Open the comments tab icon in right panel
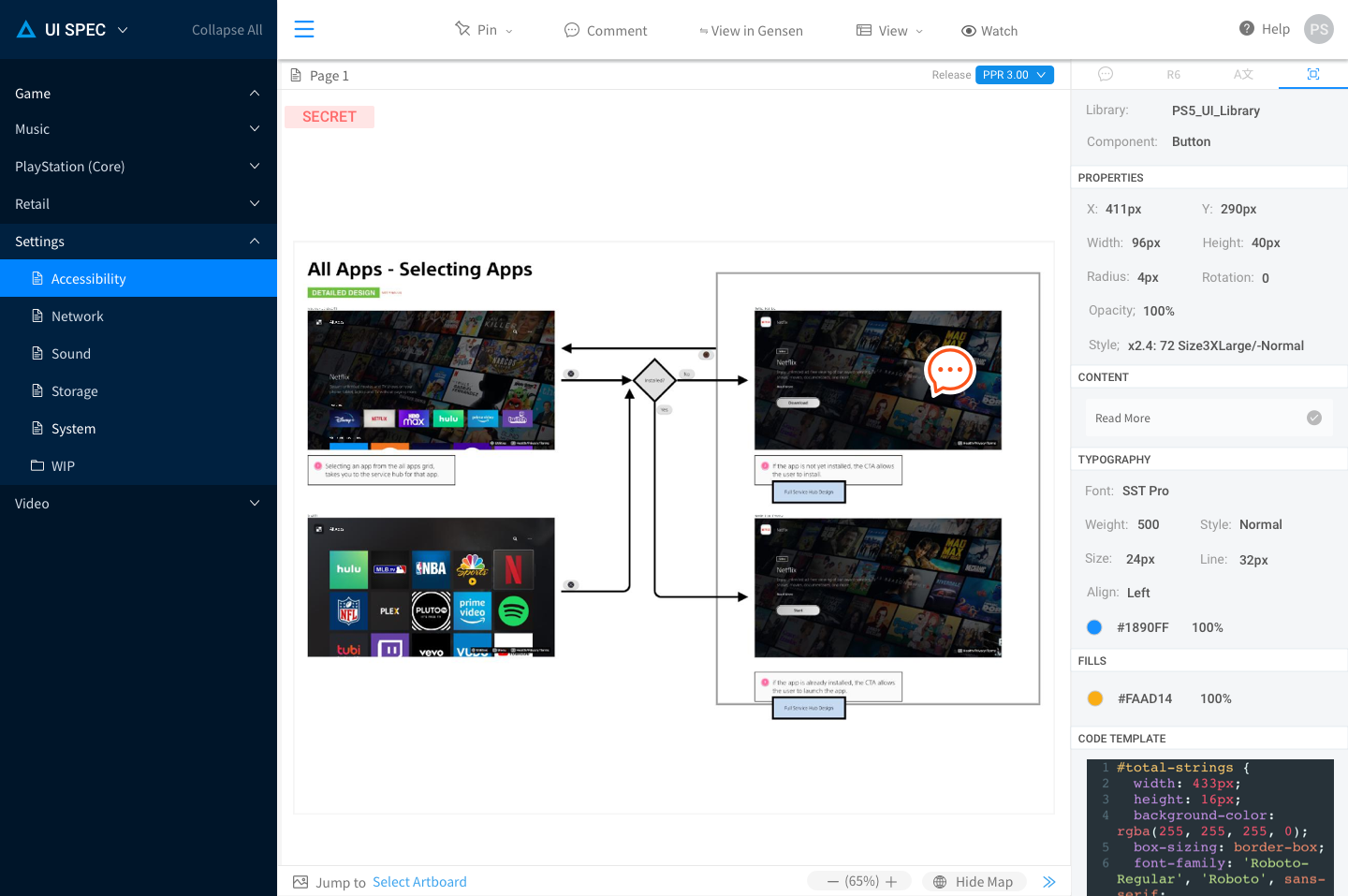The height and width of the screenshot is (896, 1348). coord(1106,74)
